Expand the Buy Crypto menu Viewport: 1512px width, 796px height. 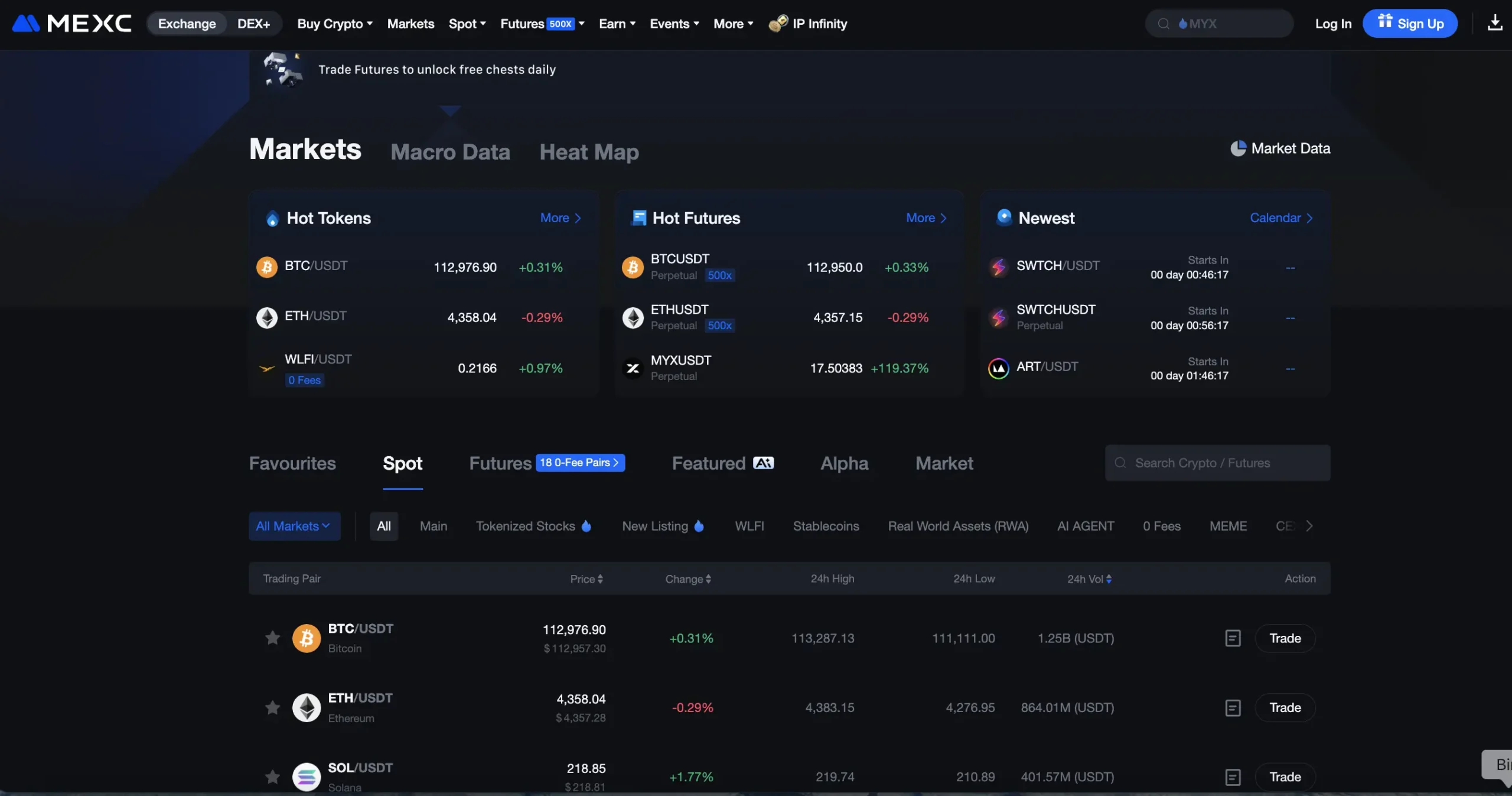tap(334, 24)
